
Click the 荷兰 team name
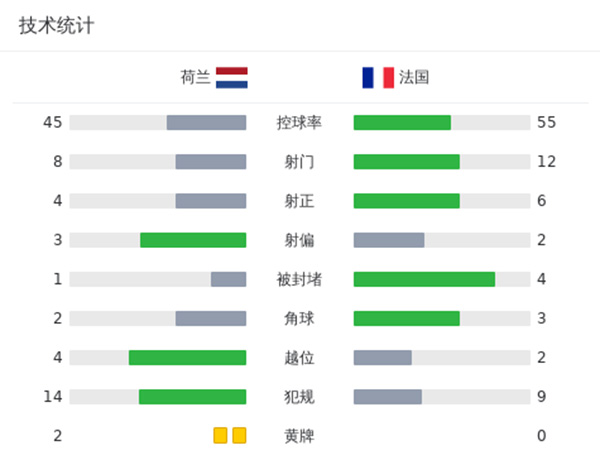195,78
